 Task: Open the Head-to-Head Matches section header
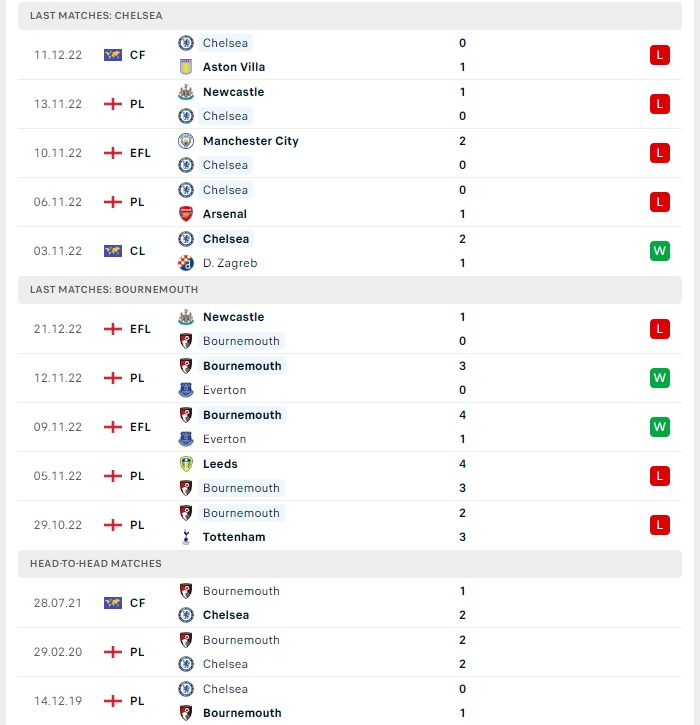(350, 564)
